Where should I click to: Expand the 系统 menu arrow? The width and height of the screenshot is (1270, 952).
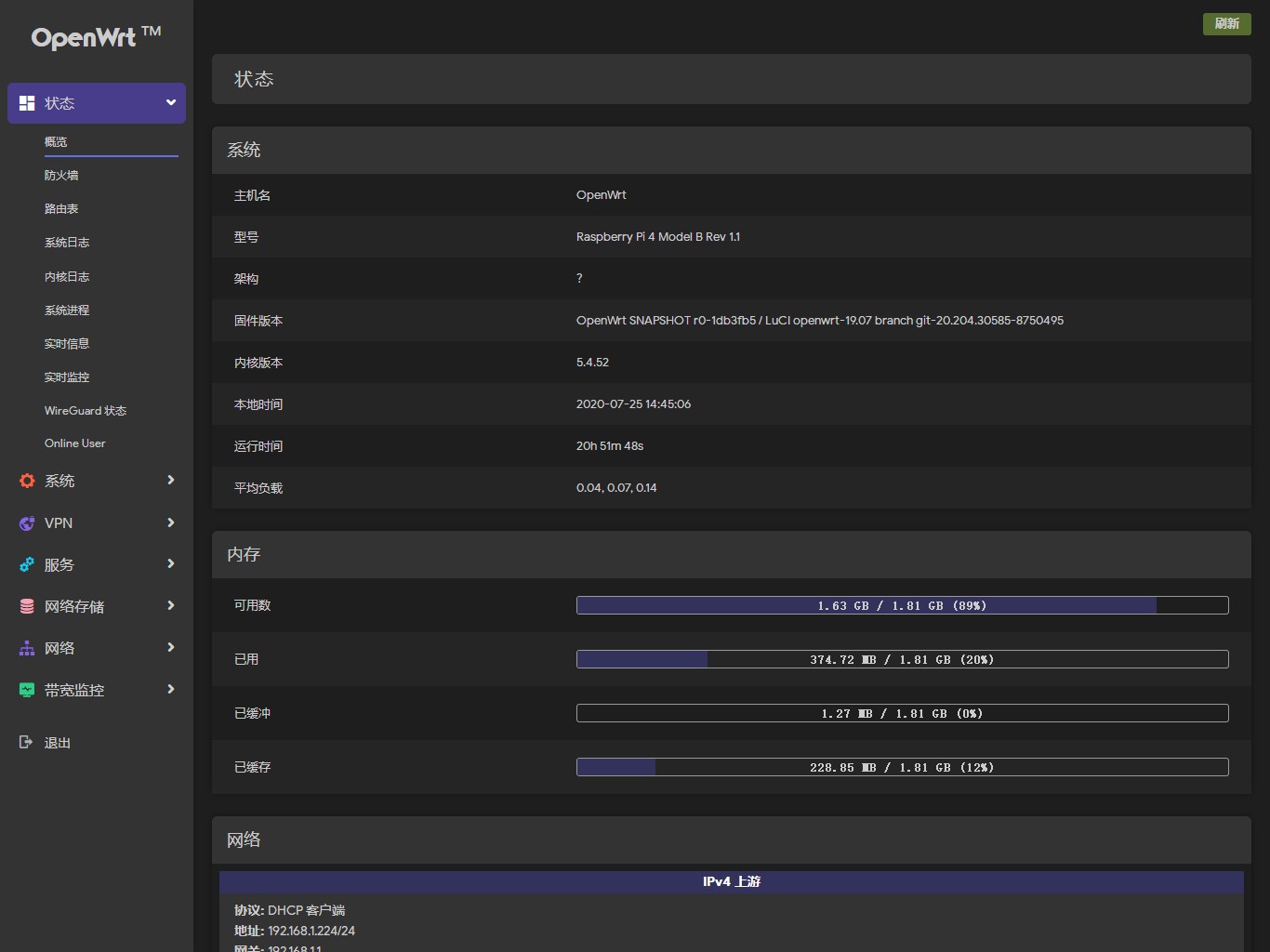click(x=171, y=480)
